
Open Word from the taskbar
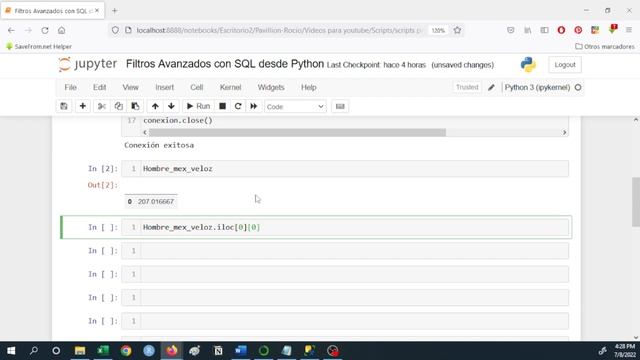(241, 351)
